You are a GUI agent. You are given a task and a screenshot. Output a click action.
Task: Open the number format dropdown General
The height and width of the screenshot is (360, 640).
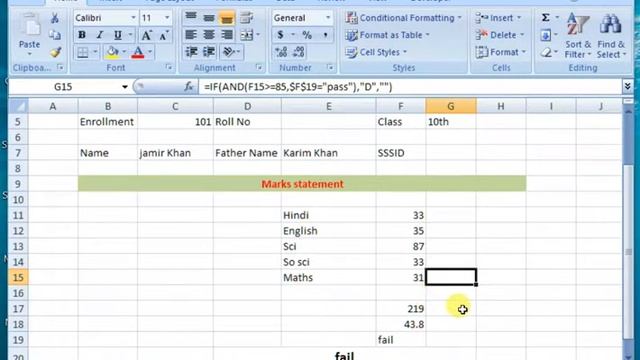[x=328, y=18]
